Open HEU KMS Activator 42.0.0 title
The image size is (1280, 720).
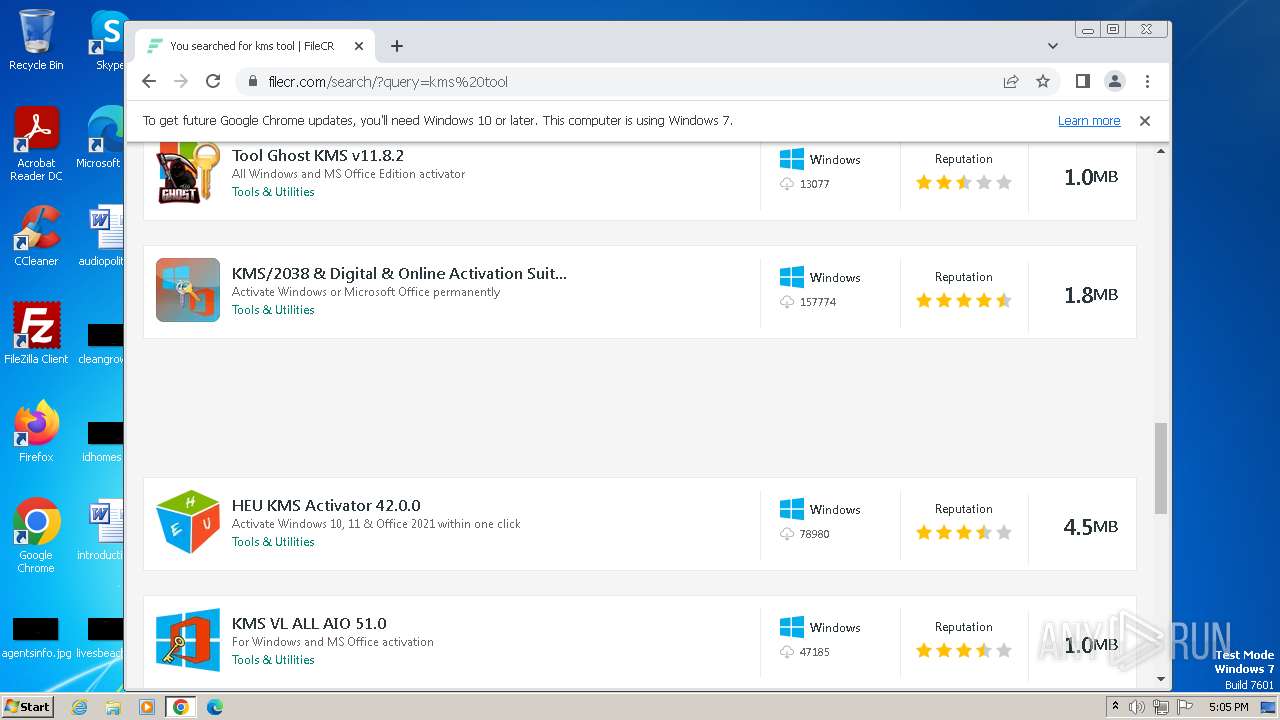[x=326, y=506]
